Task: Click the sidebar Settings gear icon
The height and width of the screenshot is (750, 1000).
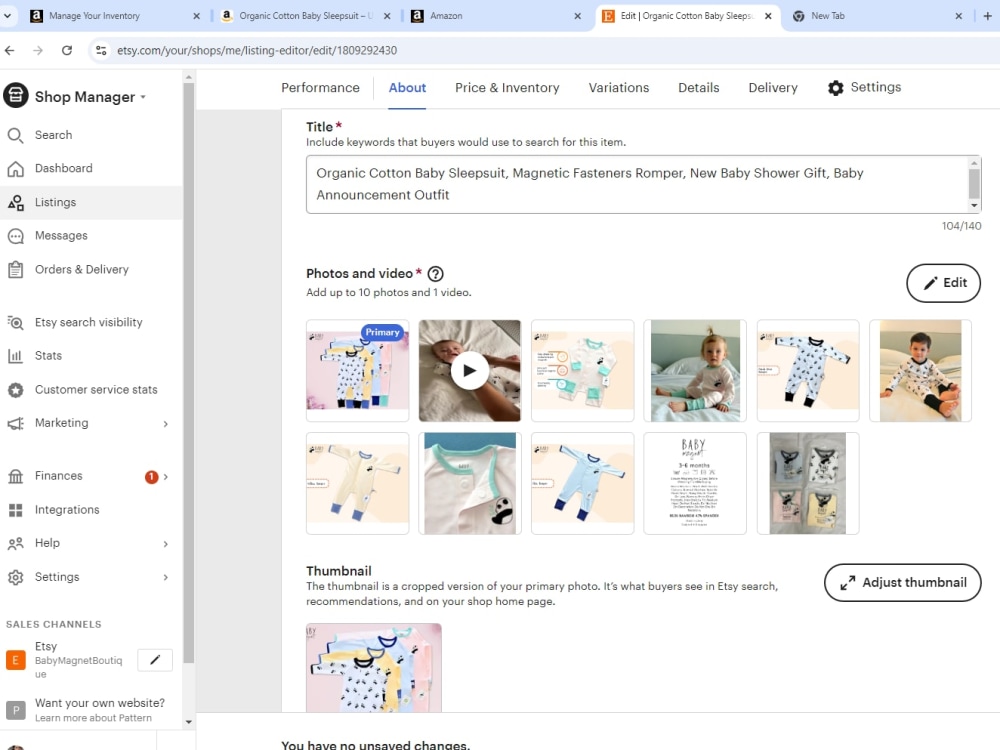Action: (15, 577)
